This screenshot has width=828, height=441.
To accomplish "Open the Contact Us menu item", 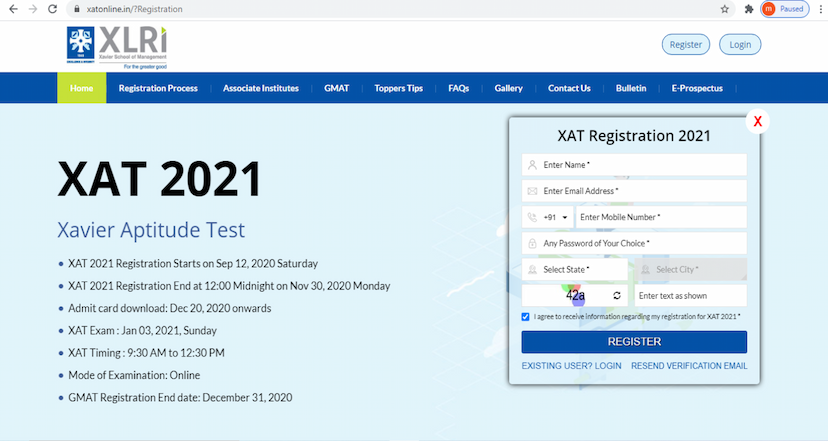I will click(569, 88).
